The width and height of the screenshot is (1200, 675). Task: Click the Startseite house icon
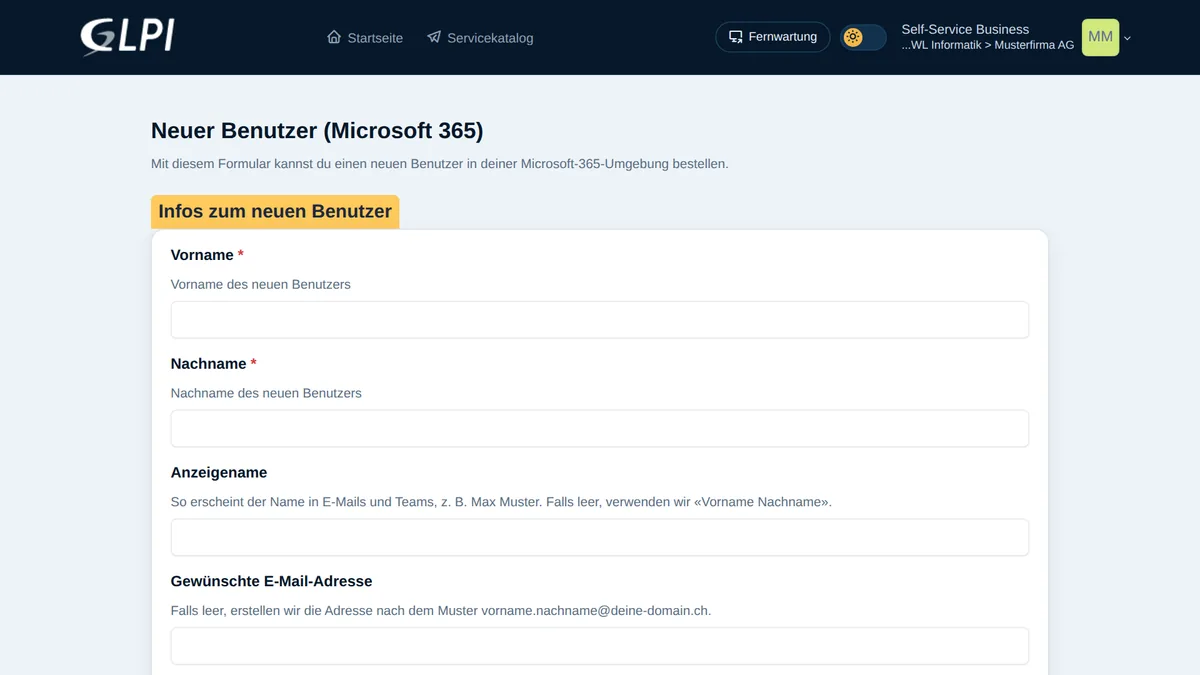(x=334, y=37)
